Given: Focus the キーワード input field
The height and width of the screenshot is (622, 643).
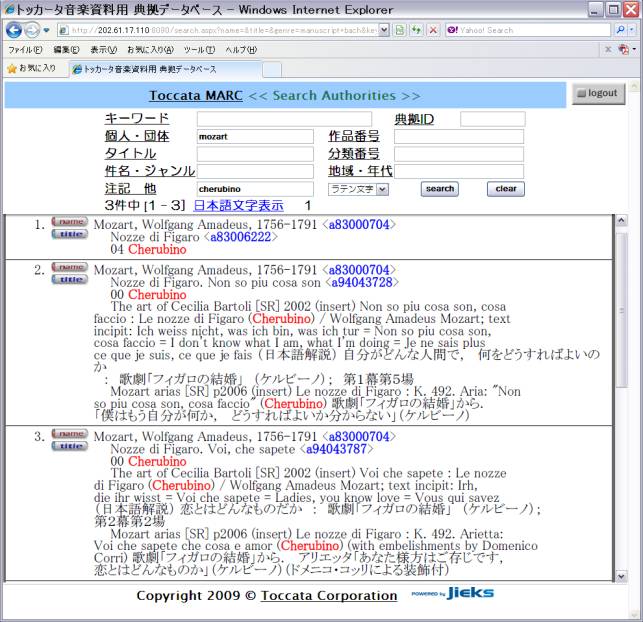Looking at the screenshot, I should (x=284, y=119).
